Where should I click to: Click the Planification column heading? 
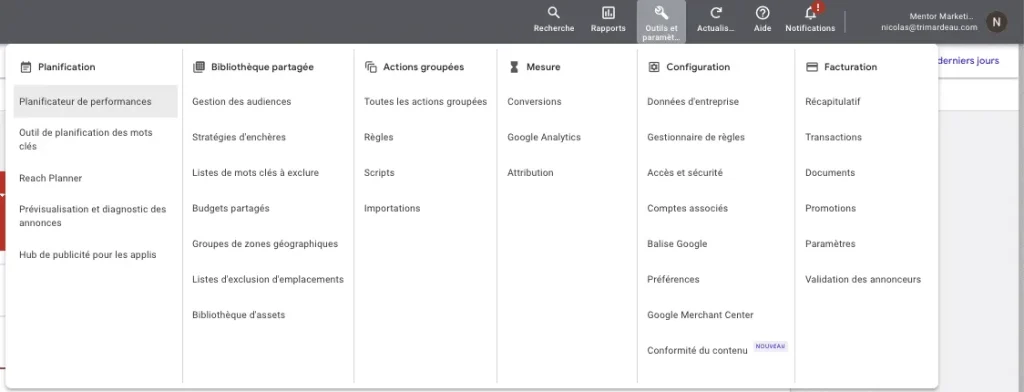click(67, 67)
